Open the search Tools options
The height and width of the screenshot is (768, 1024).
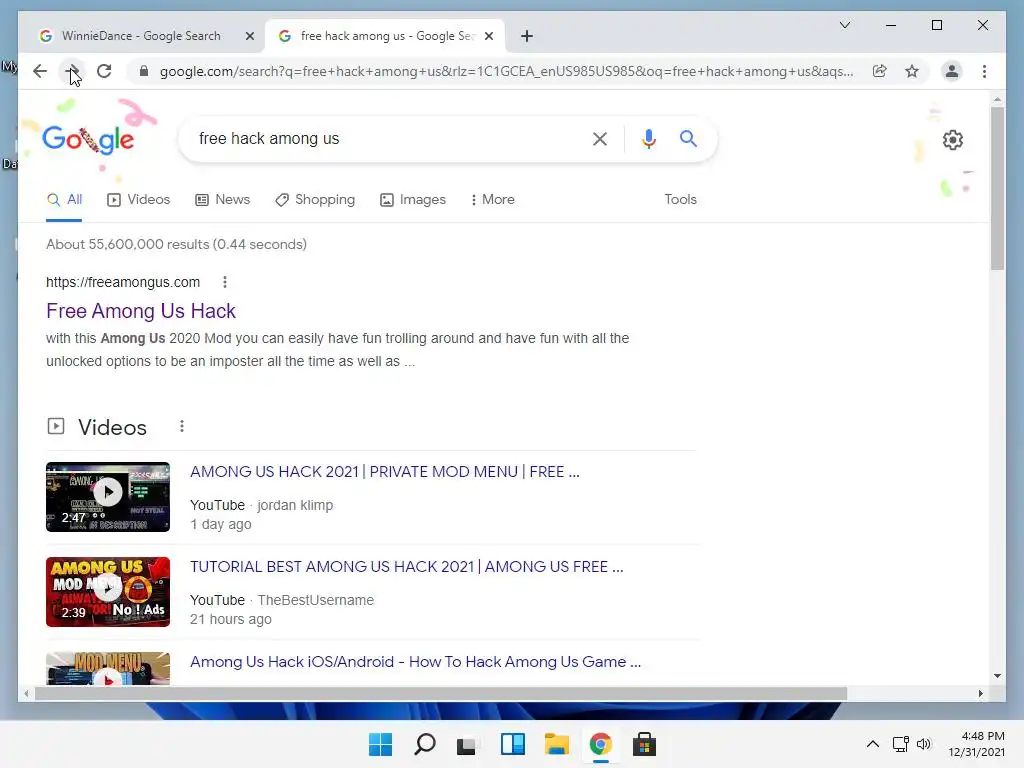[x=680, y=200]
